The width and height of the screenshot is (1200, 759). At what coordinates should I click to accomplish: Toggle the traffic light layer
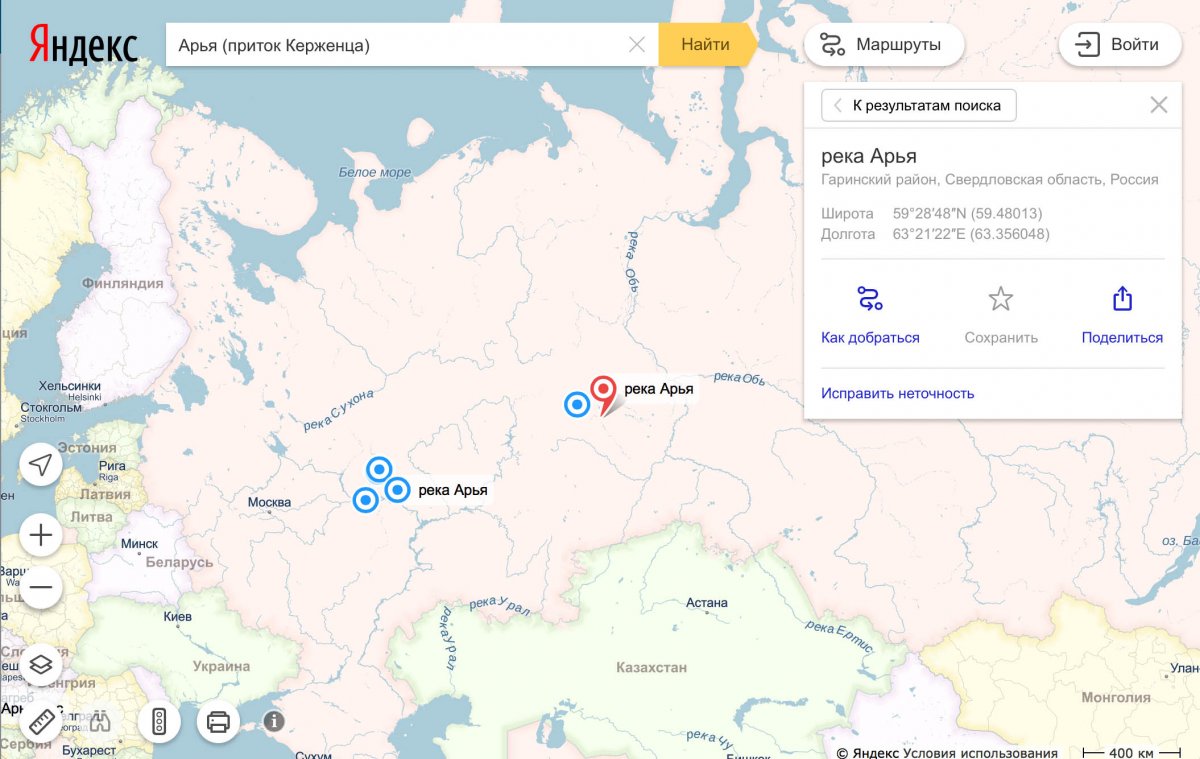tap(159, 721)
